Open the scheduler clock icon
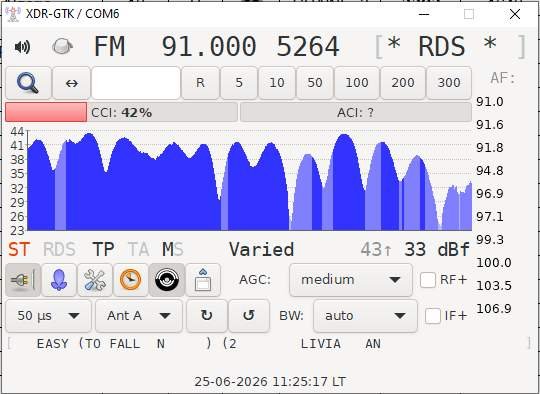 tap(131, 280)
